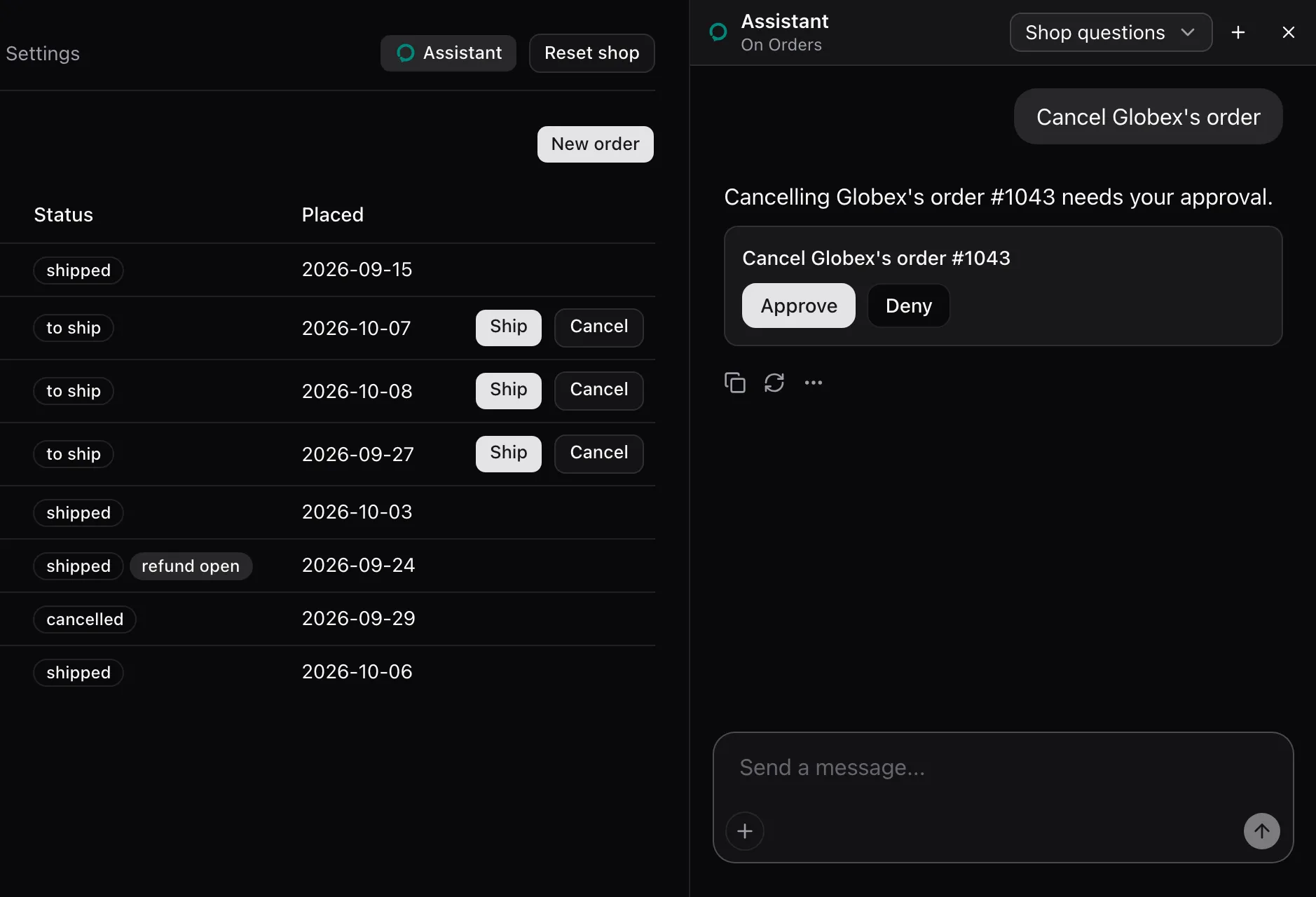The height and width of the screenshot is (897, 1316).
Task: Open more options ellipsis menu
Action: click(x=813, y=383)
